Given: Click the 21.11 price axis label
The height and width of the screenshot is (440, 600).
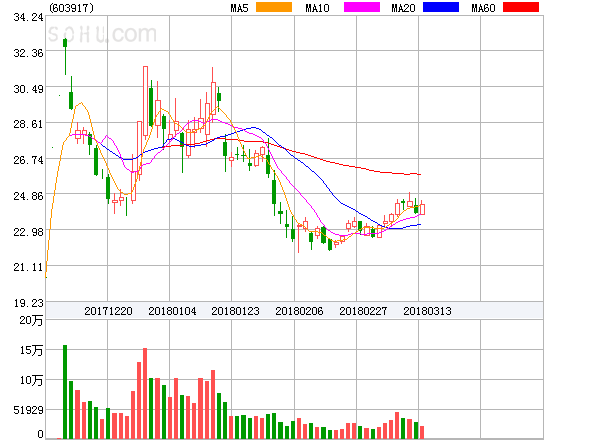Looking at the screenshot, I should tap(28, 267).
